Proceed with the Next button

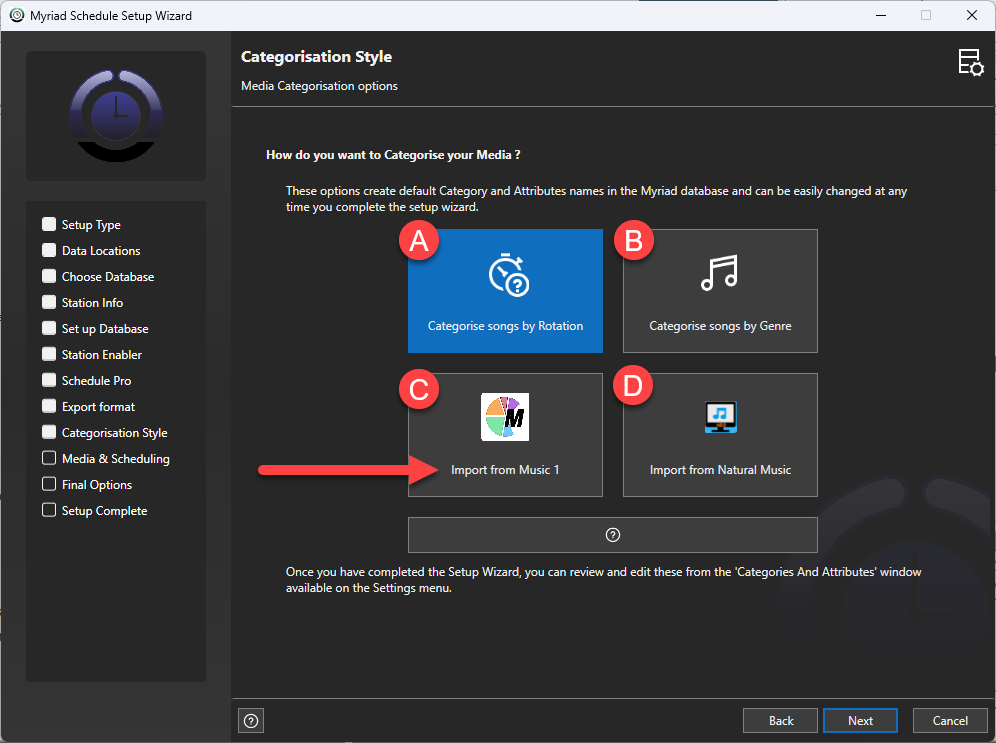point(860,721)
